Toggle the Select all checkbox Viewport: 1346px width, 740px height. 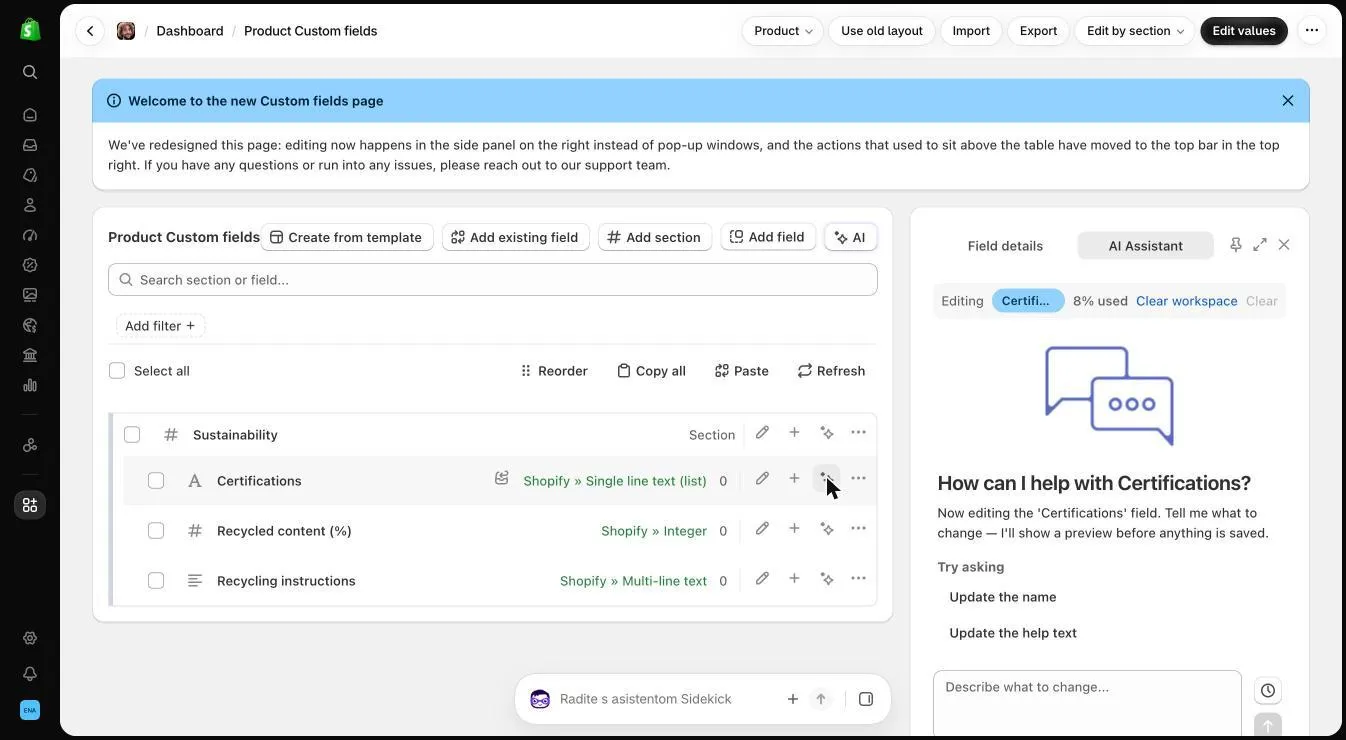point(117,371)
